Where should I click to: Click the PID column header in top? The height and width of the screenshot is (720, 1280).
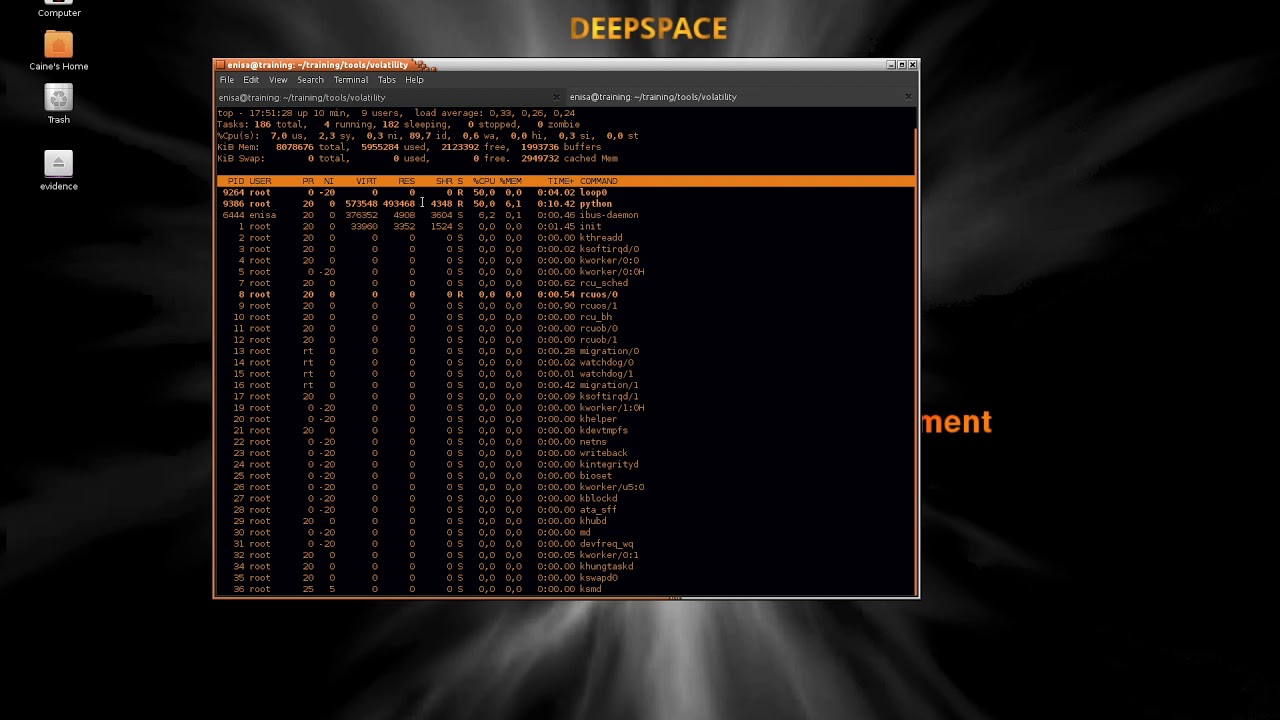(x=236, y=181)
